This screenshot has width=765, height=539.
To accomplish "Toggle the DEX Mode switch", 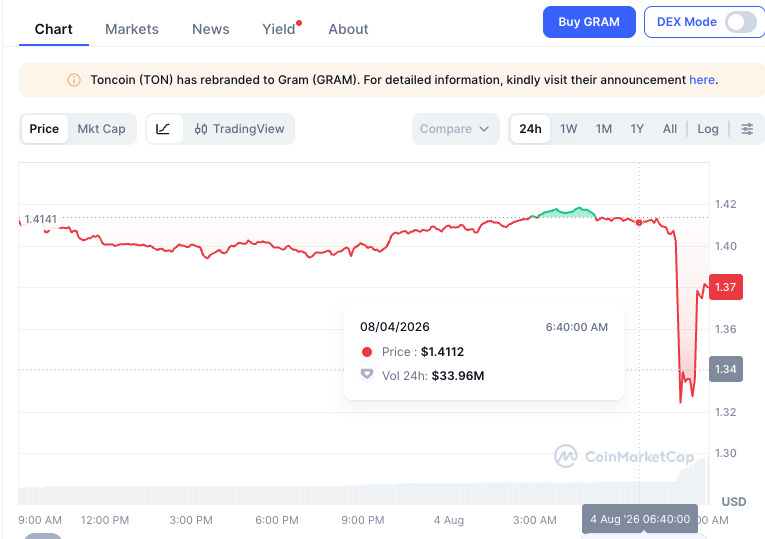I will pos(741,22).
